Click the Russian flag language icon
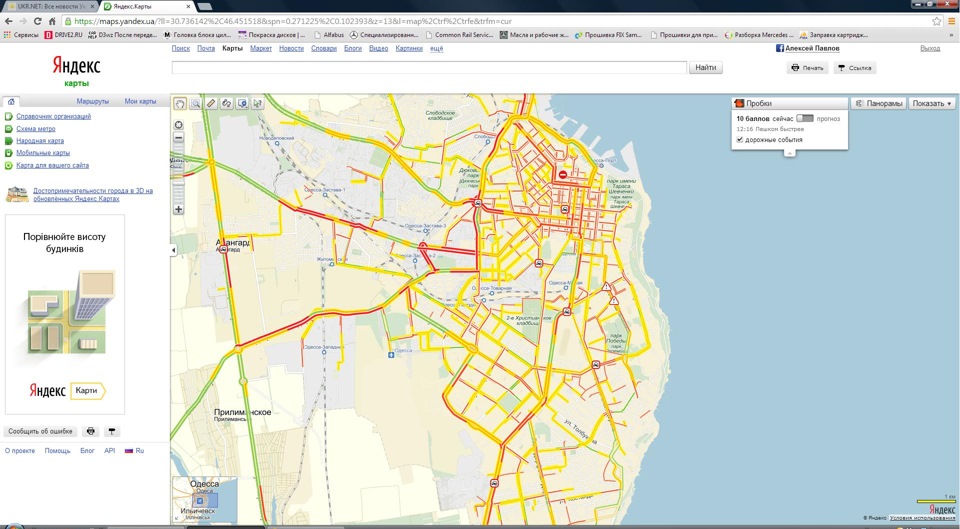The width and height of the screenshot is (960, 529). click(x=129, y=450)
